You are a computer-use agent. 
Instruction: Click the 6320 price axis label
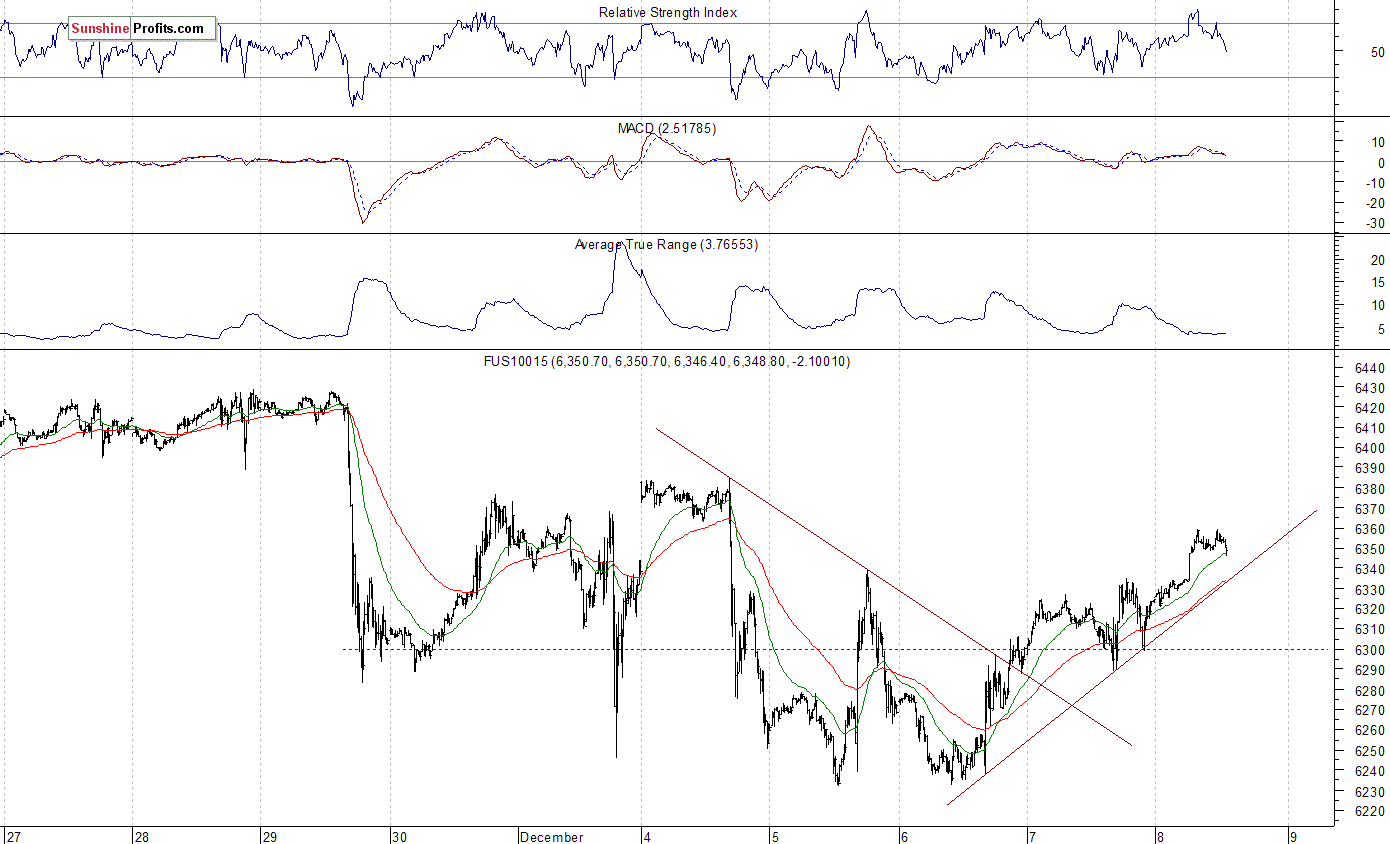1369,609
